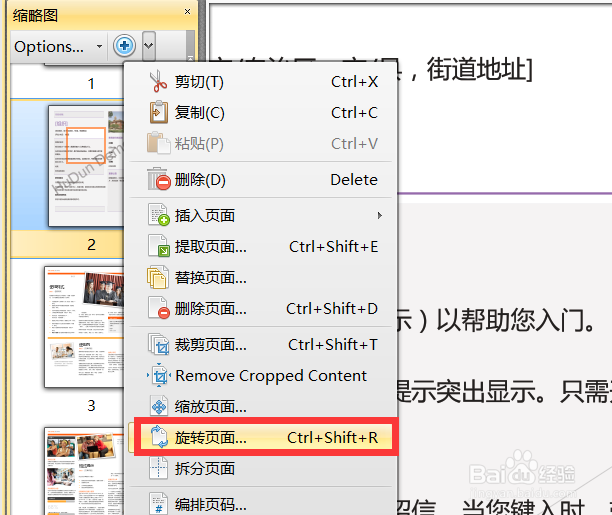
Task: Click the scissors icon for 剪切(T)
Action: coord(158,81)
